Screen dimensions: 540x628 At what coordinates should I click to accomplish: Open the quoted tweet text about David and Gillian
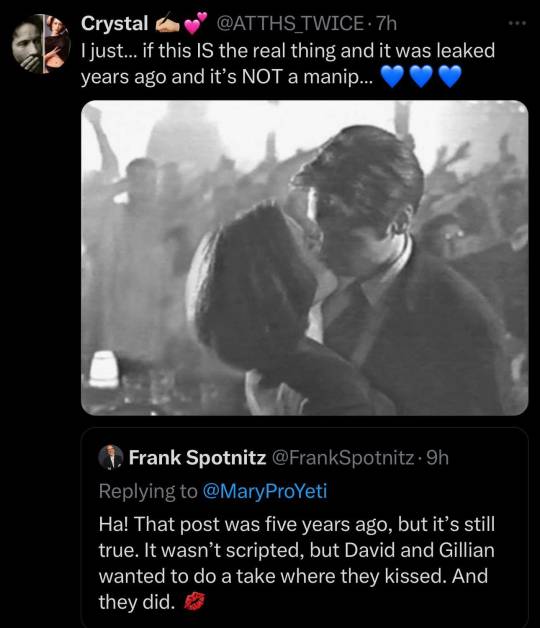[297, 563]
